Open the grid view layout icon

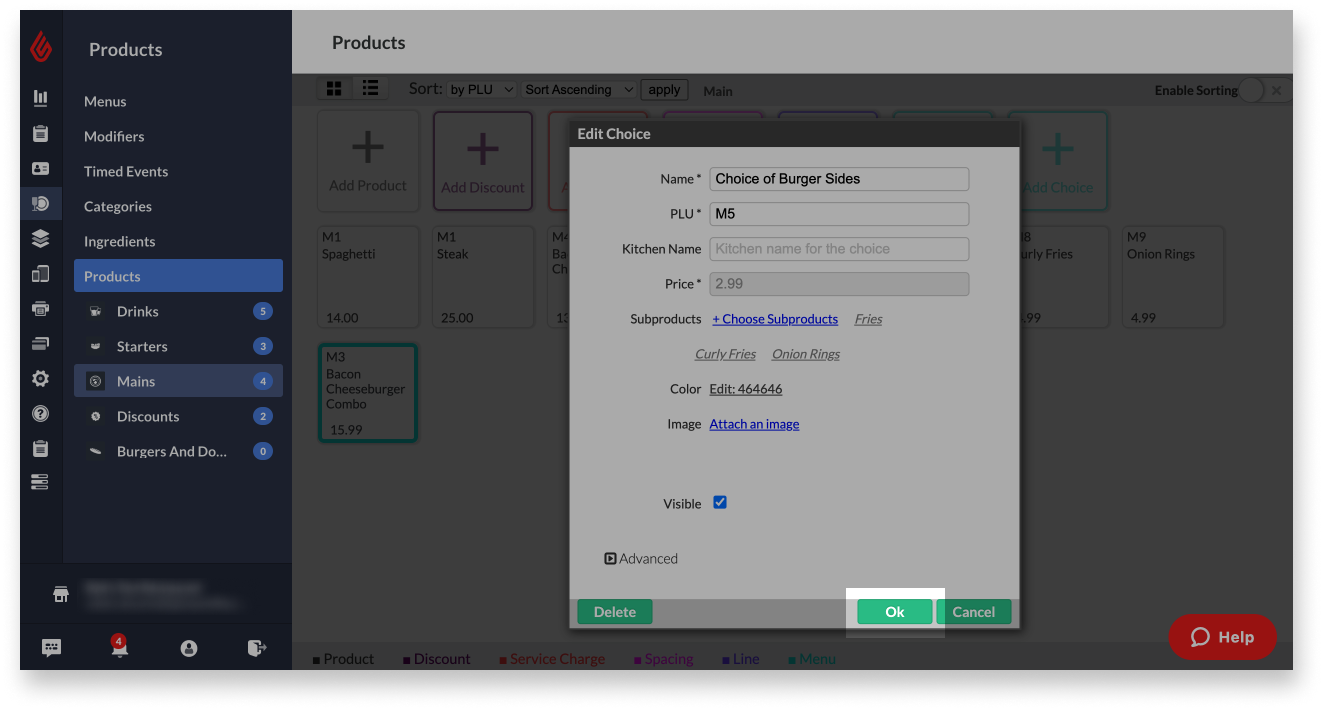point(334,88)
